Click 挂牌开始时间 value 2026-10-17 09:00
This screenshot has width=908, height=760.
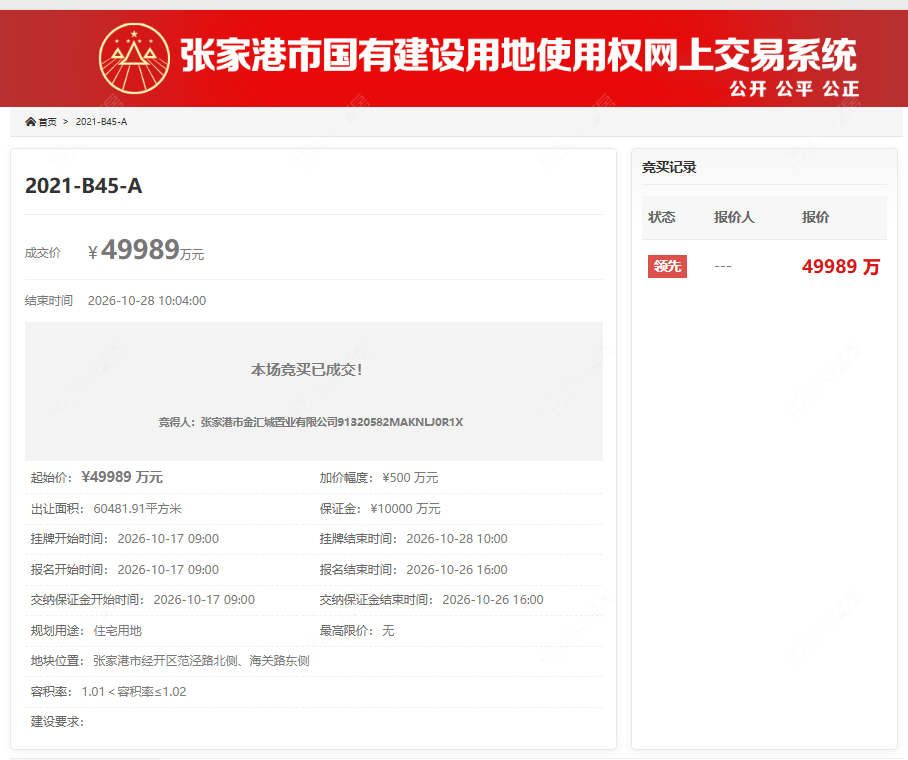coord(169,539)
